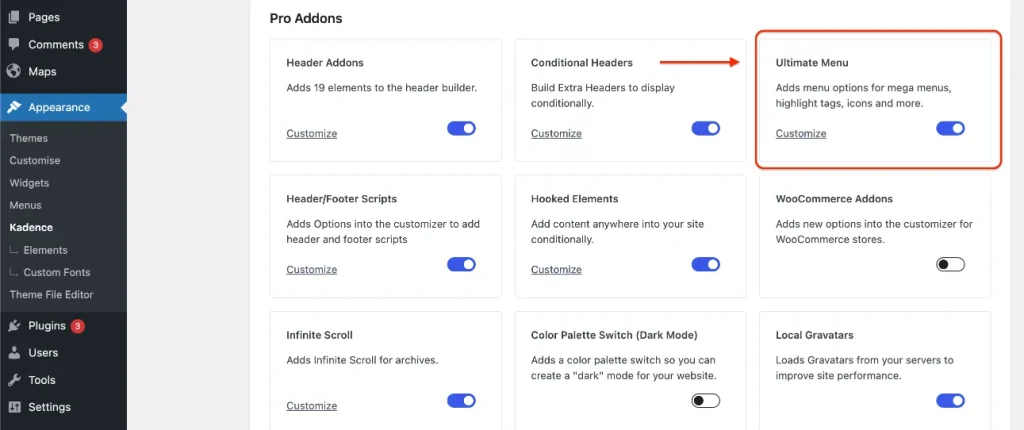Image resolution: width=1024 pixels, height=430 pixels.
Task: Enable the WooCommerce Addons toggle
Action: 950,264
